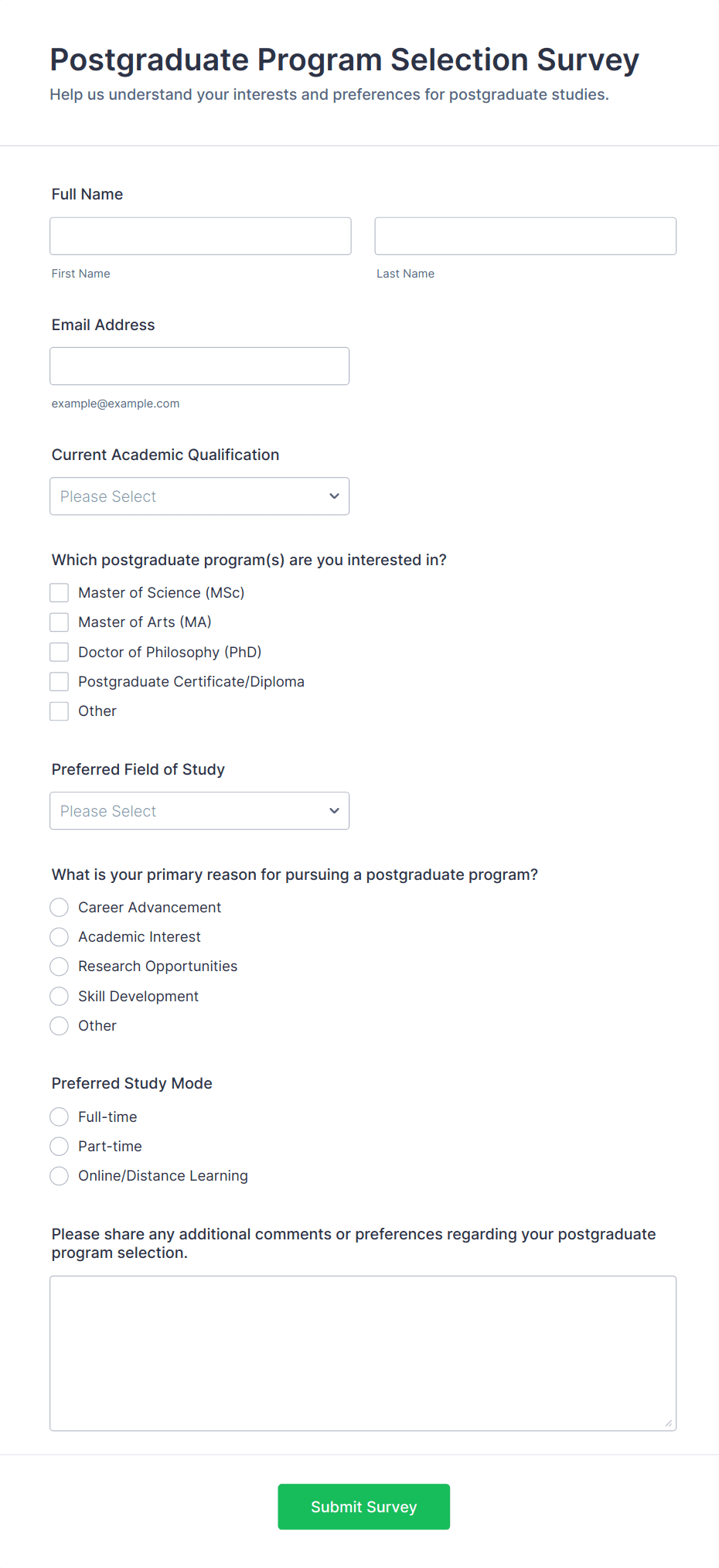
Task: Click the First Name input field
Action: [200, 236]
